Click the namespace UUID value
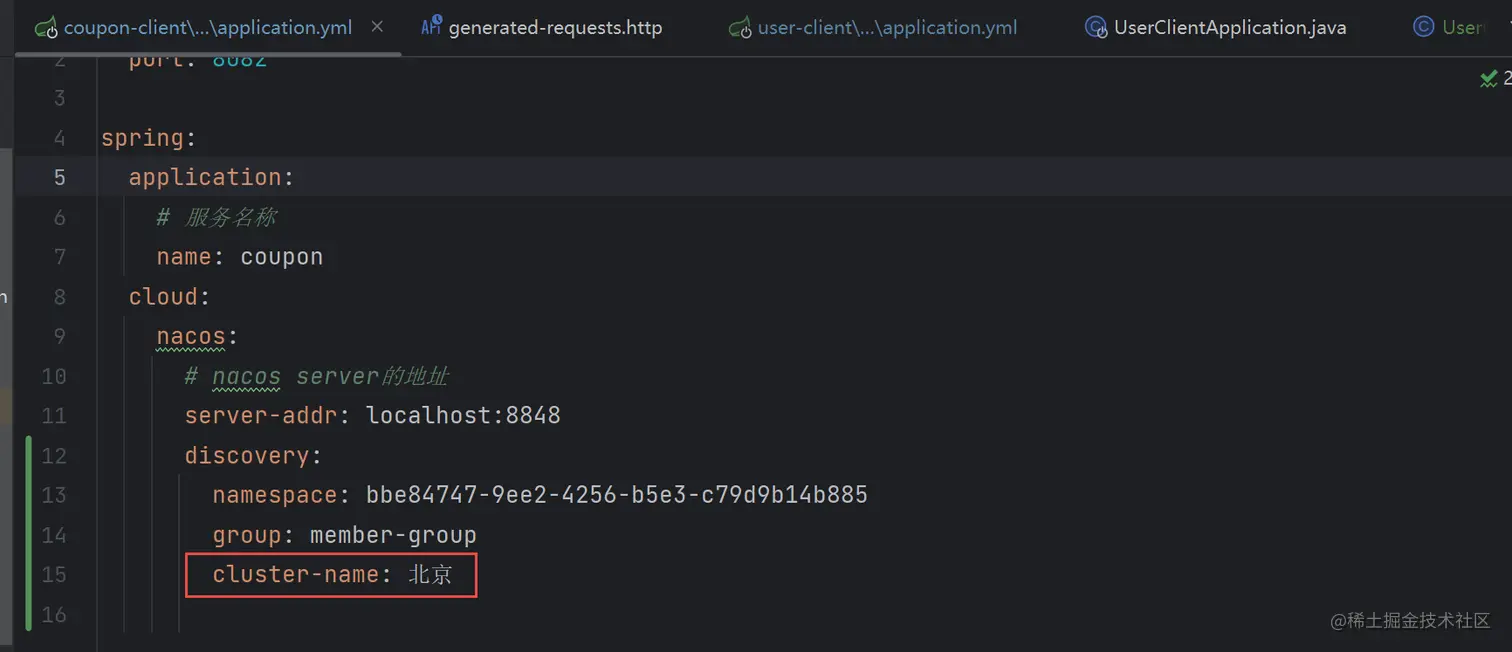Image resolution: width=1512 pixels, height=652 pixels. pyautogui.click(x=616, y=495)
